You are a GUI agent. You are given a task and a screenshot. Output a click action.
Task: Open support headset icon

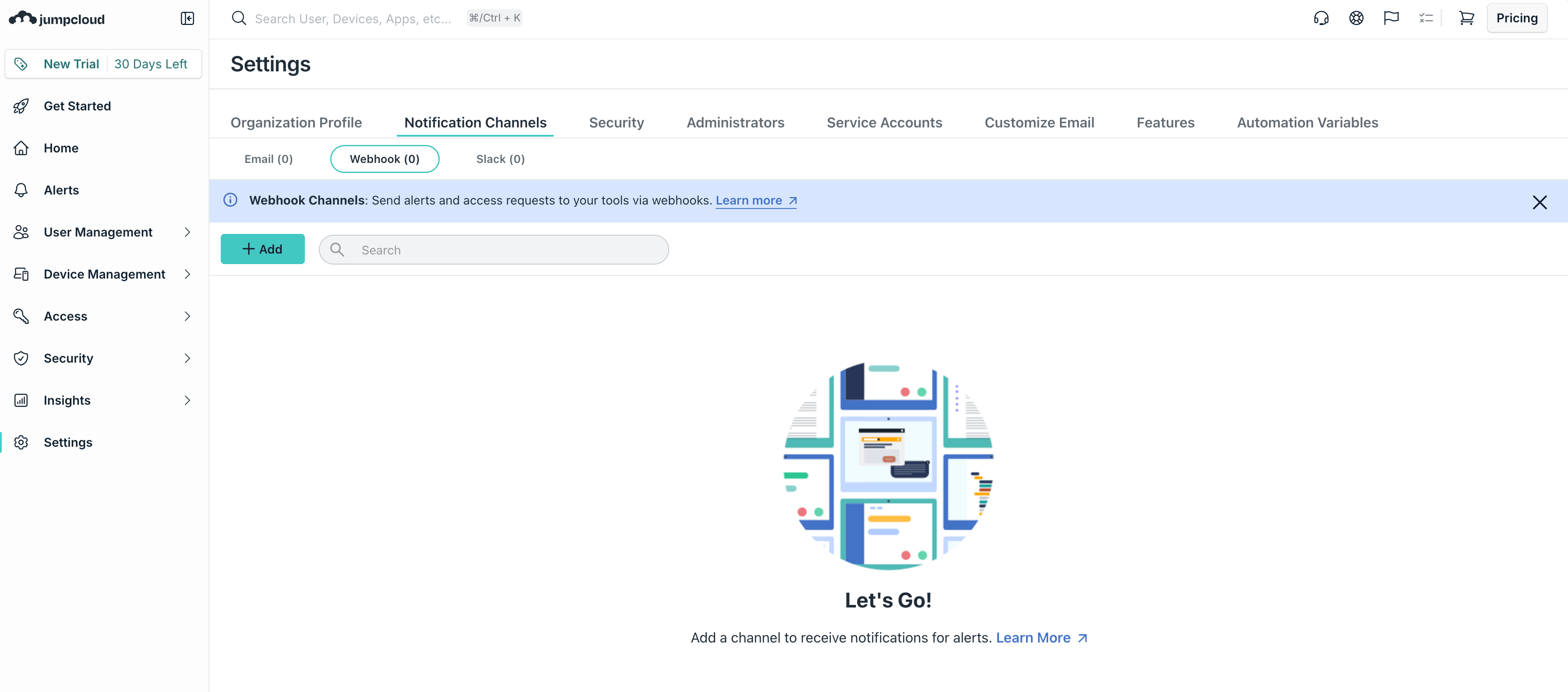pos(1321,18)
